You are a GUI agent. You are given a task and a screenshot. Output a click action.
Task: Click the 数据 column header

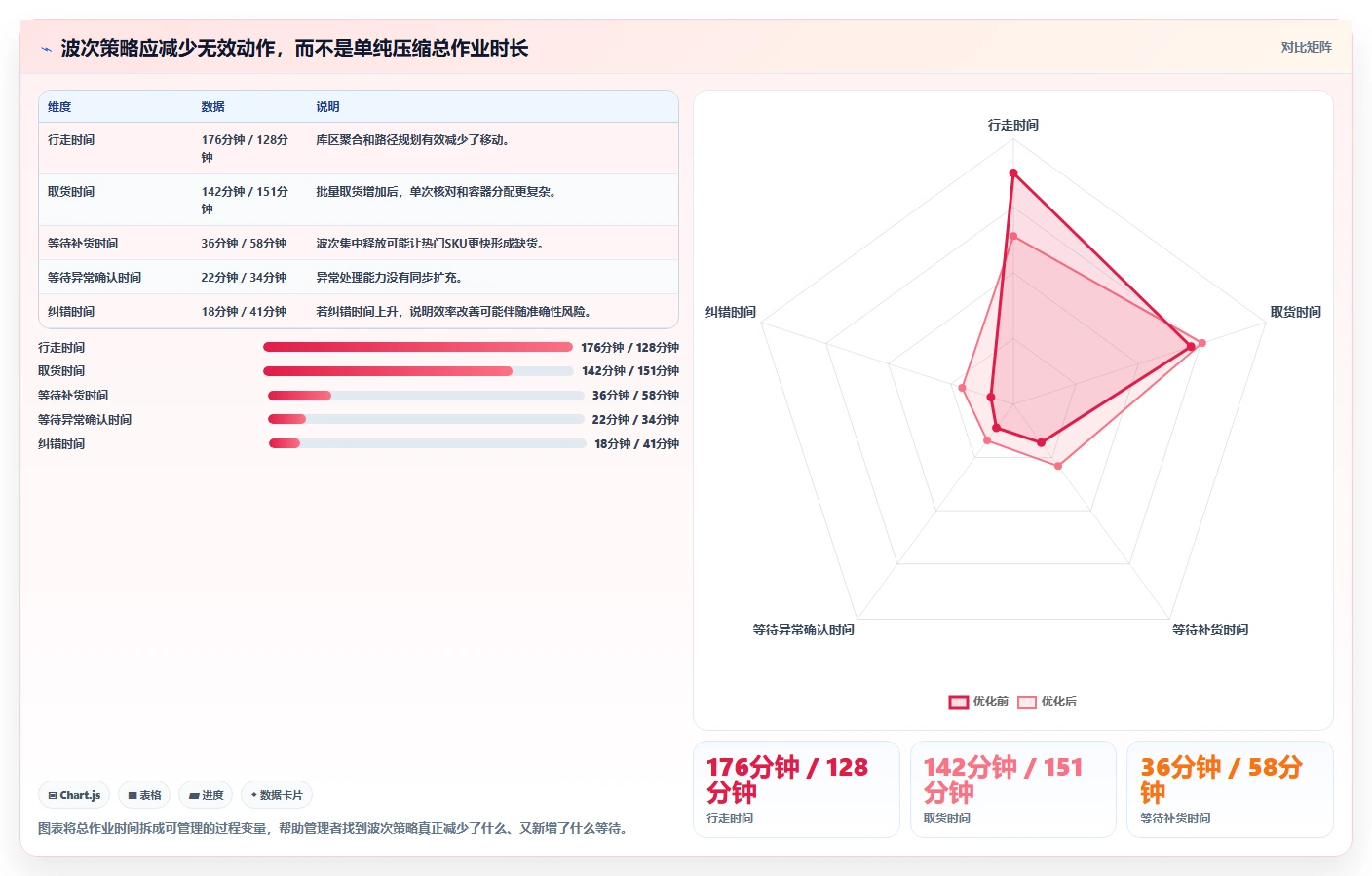pos(213,107)
